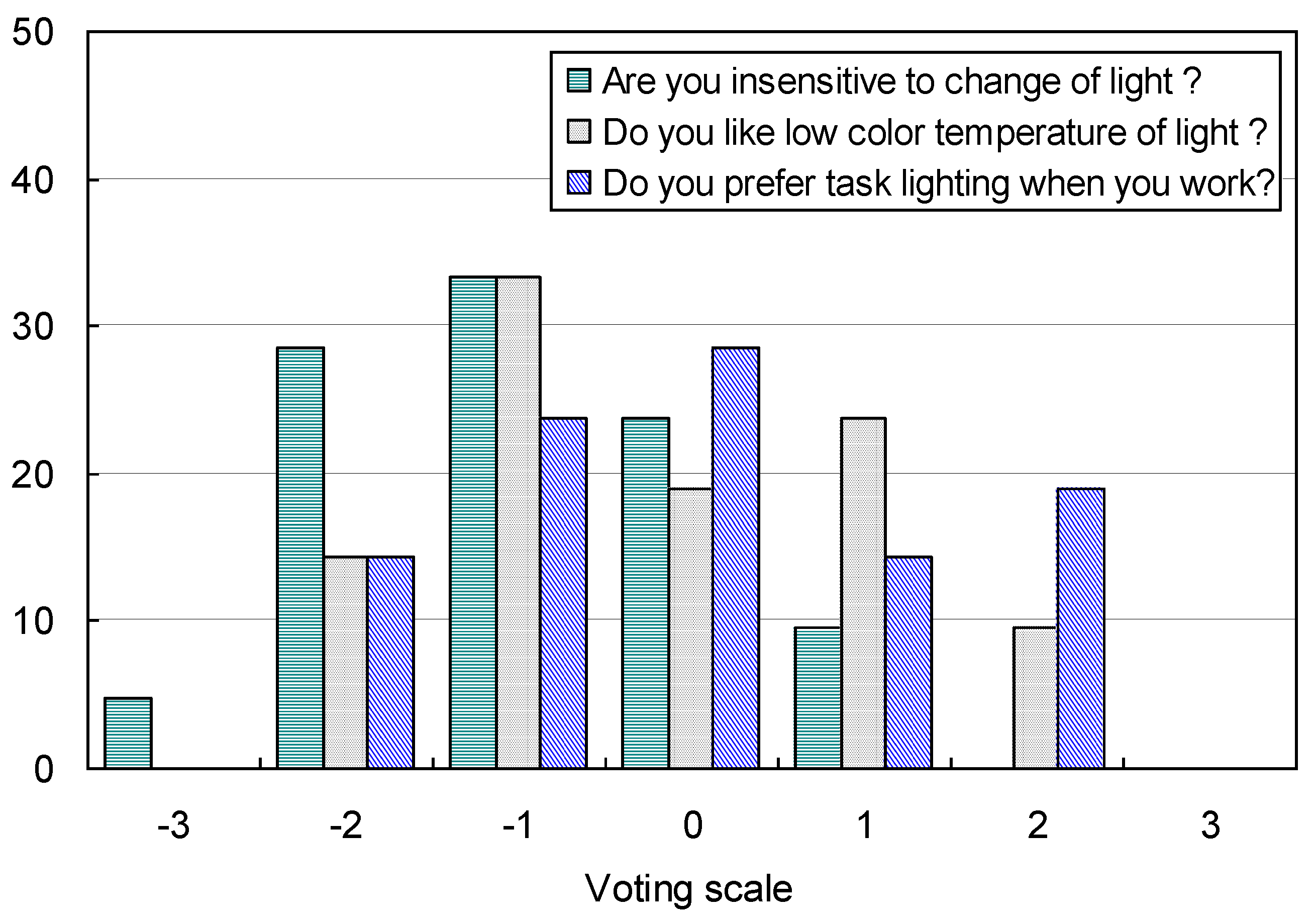Click the blue hatched bar at voting scale 2
The height and width of the screenshot is (919, 1316).
tap(1080, 628)
